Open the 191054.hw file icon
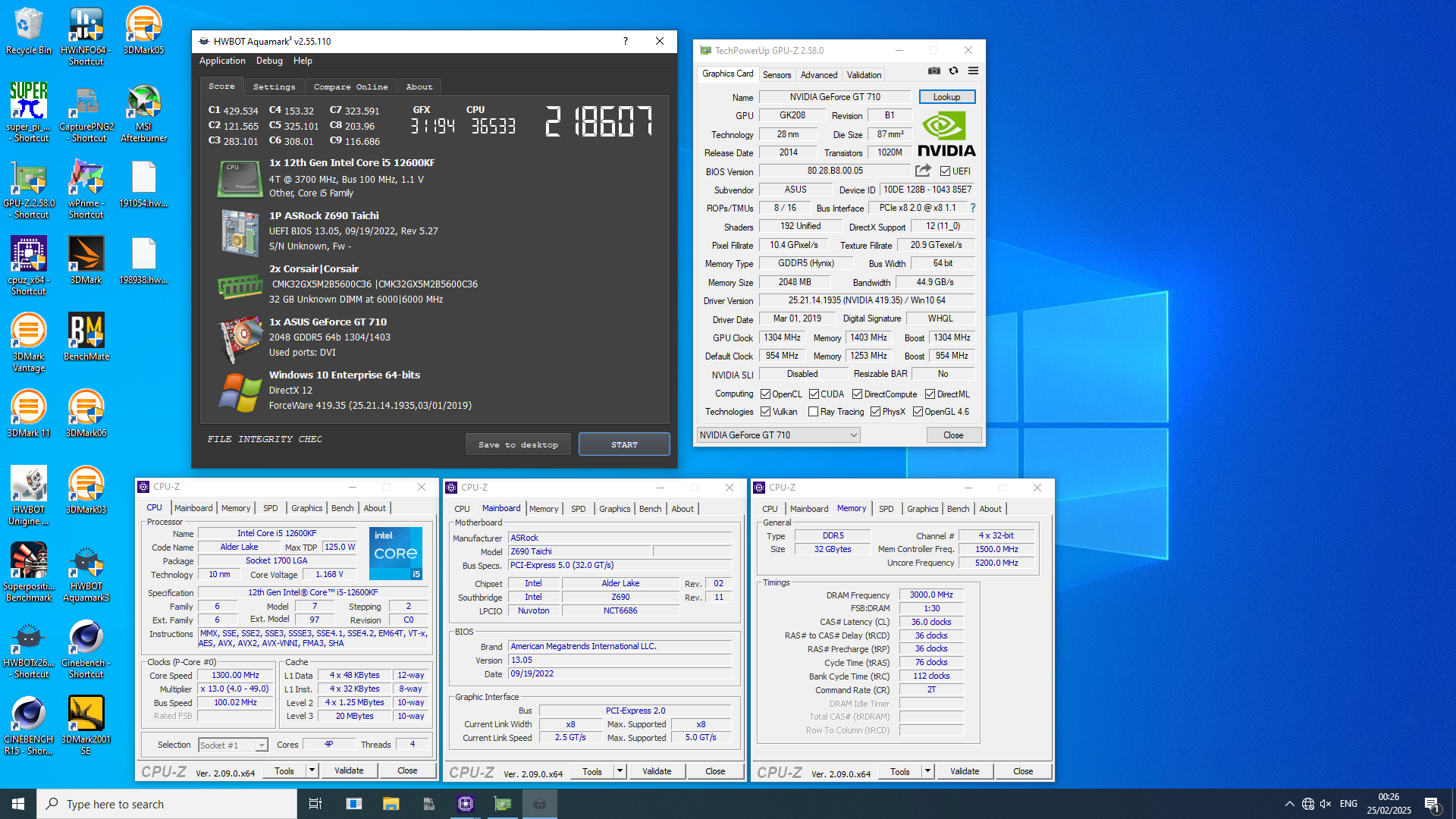Image resolution: width=1456 pixels, height=819 pixels. pos(143,184)
